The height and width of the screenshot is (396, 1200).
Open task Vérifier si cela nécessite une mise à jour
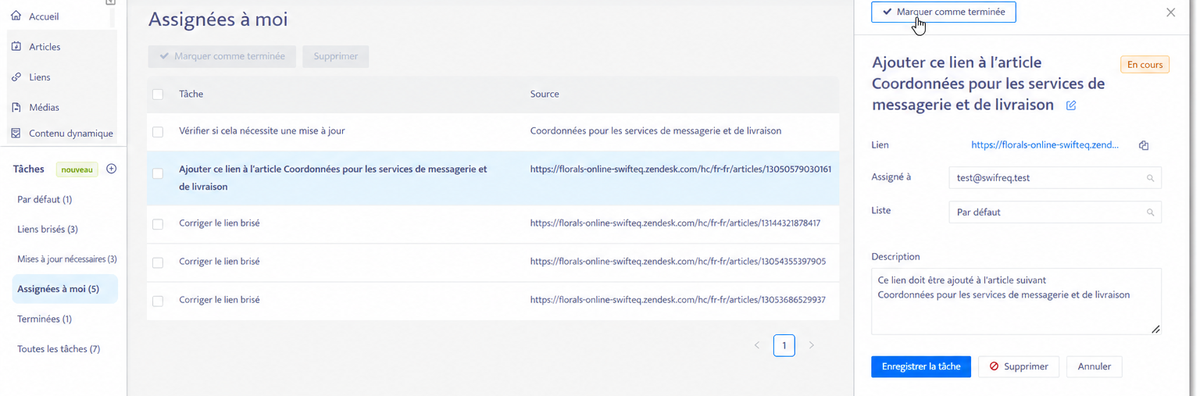(262, 131)
